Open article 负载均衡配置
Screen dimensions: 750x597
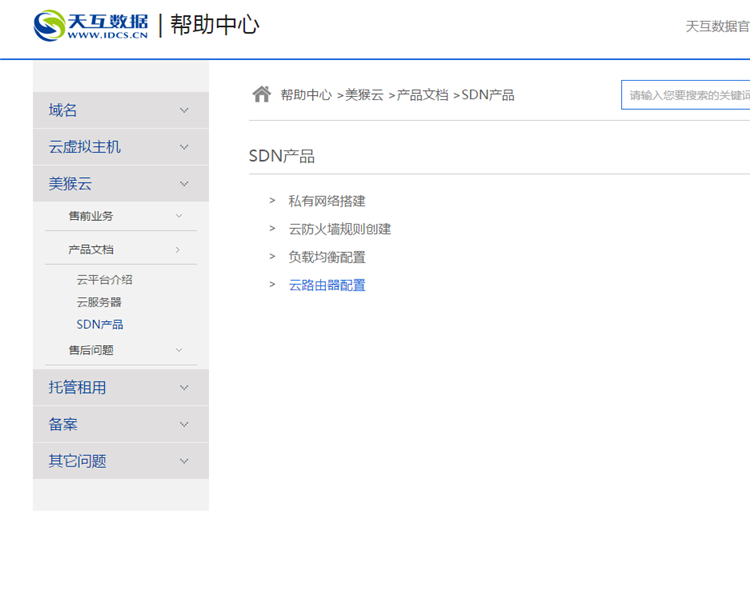click(327, 257)
